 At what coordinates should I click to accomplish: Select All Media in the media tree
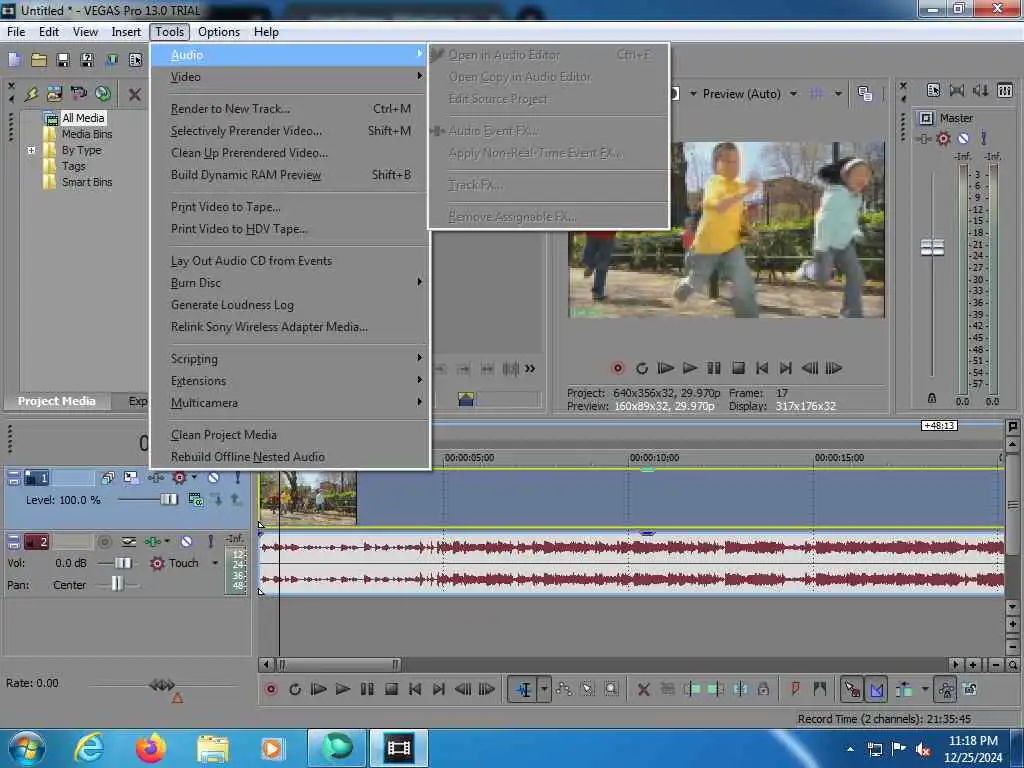(x=83, y=118)
